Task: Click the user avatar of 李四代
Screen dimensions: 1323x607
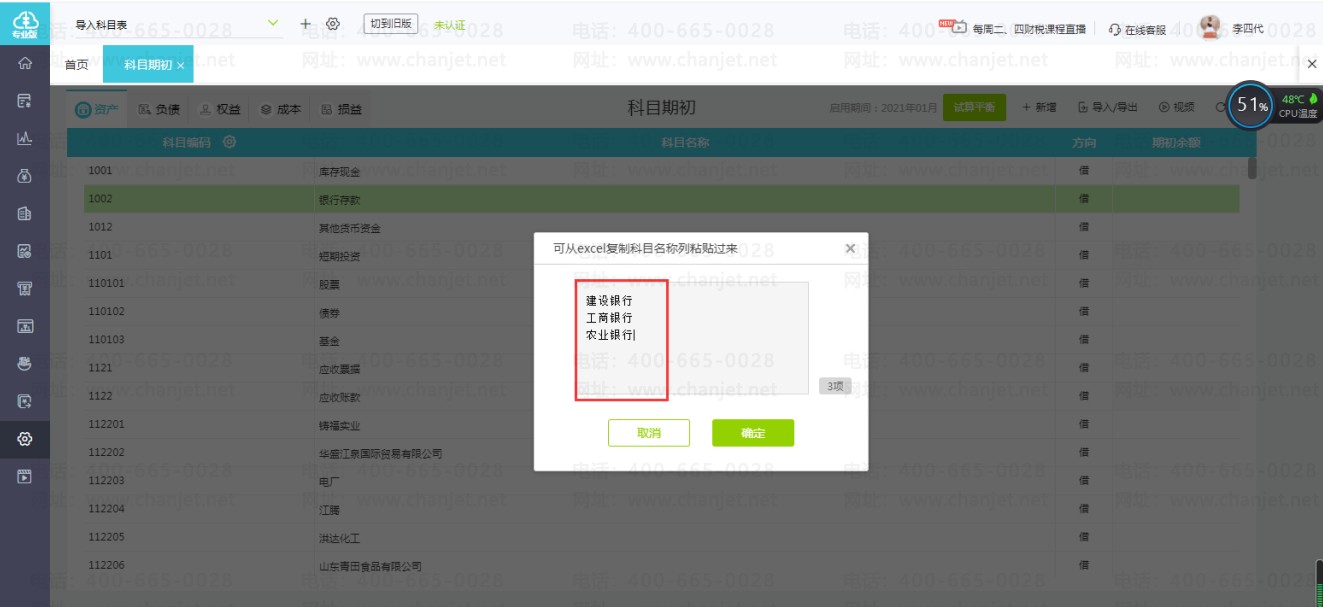Action: click(x=1210, y=27)
